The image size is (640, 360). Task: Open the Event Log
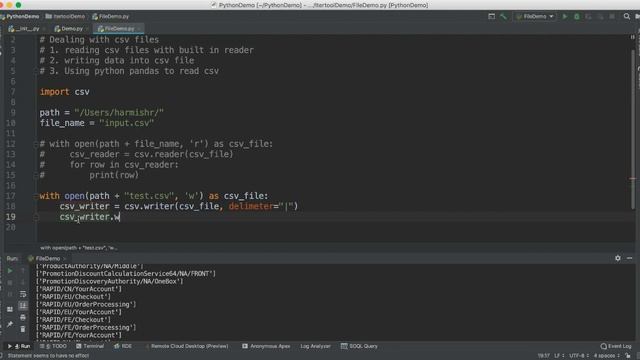(x=616, y=346)
